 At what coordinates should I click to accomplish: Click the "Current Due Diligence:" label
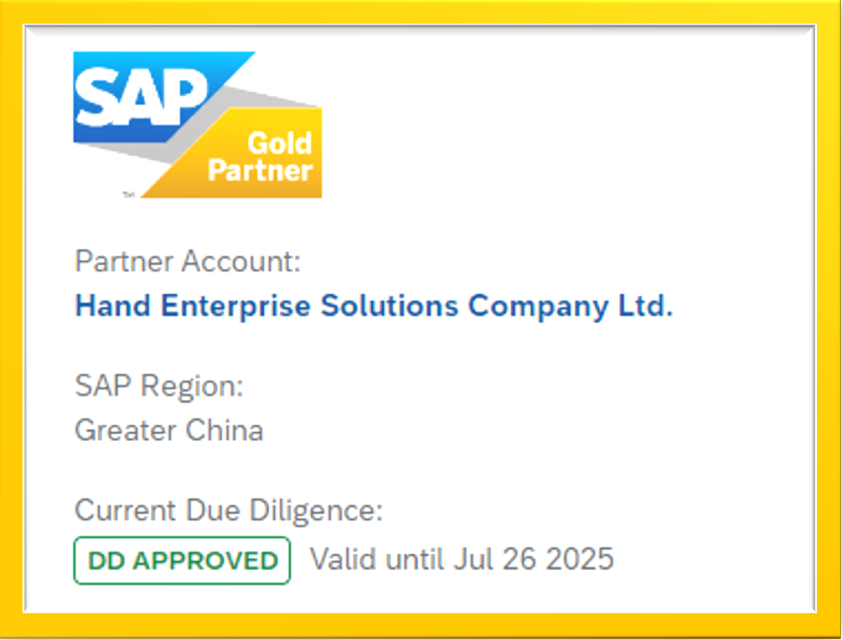point(228,511)
